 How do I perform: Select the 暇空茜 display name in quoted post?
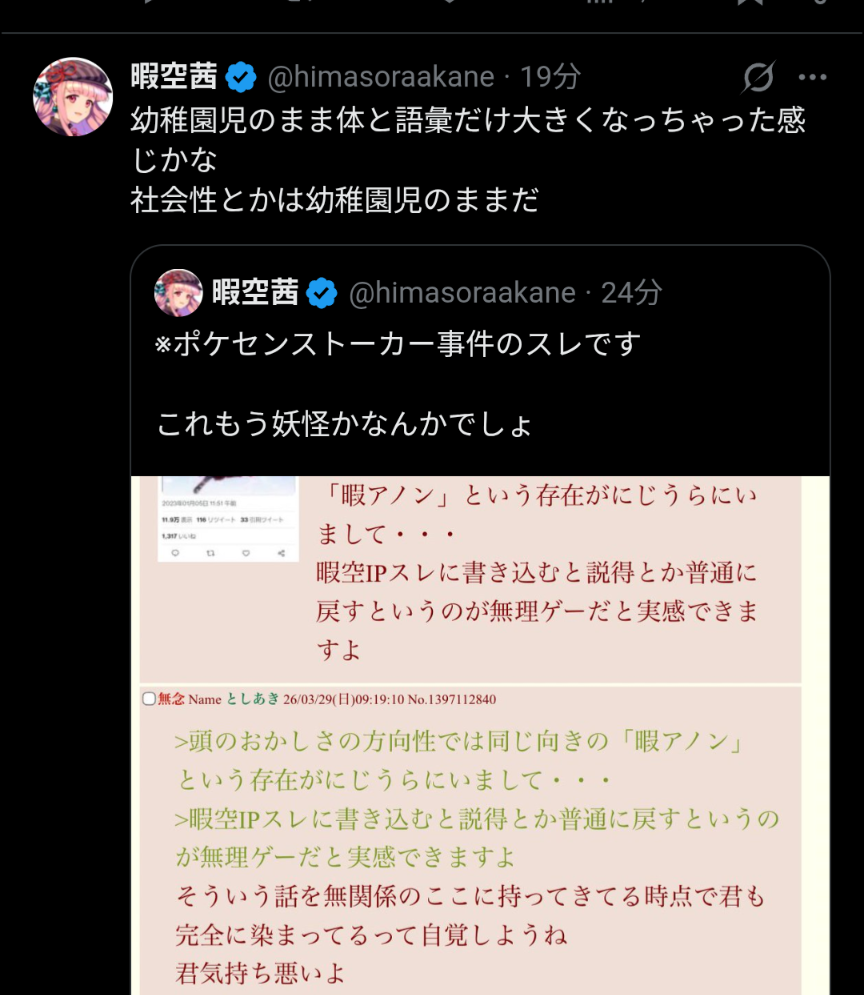(255, 293)
